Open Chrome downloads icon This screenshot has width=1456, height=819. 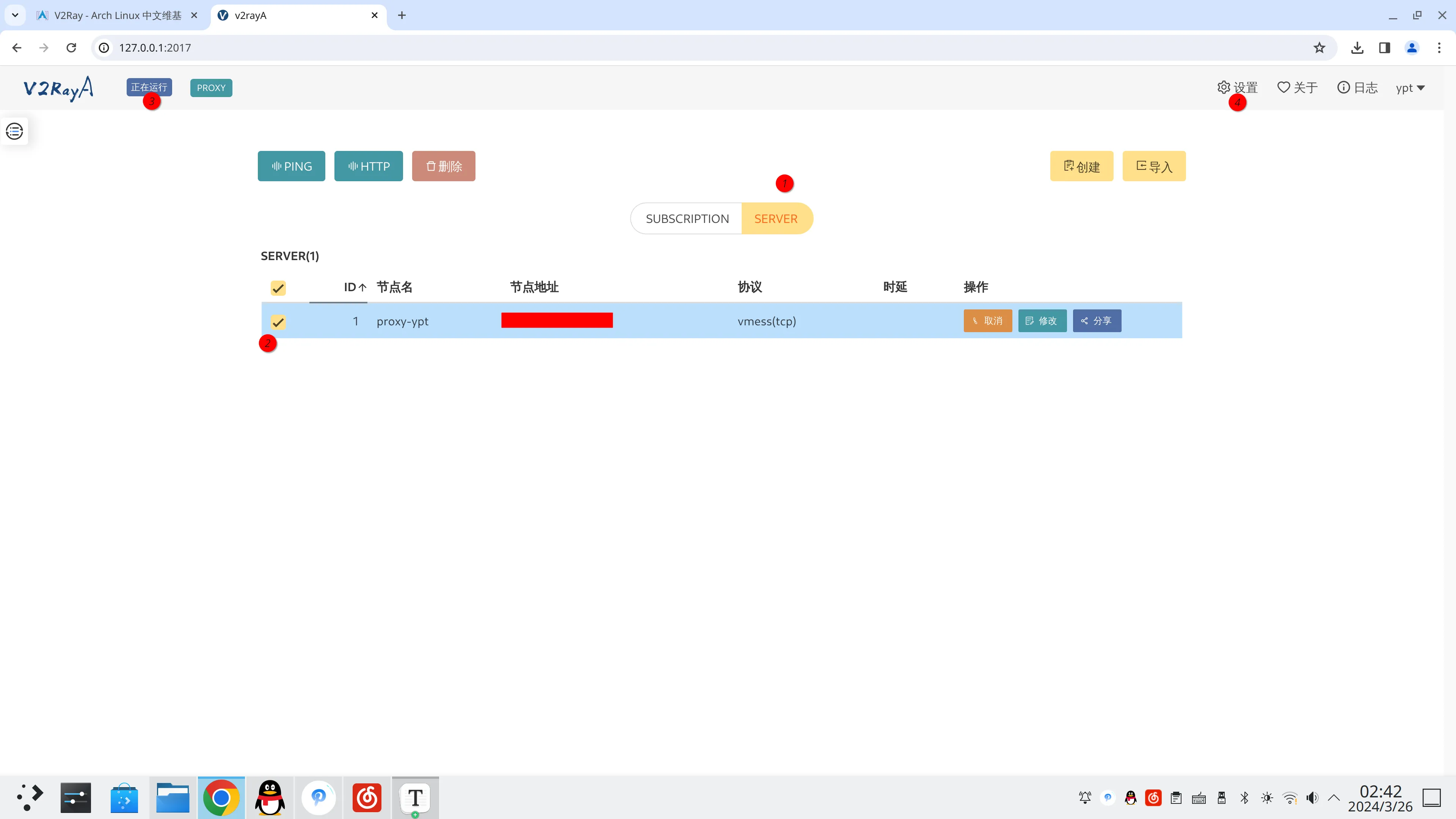coord(1357,48)
